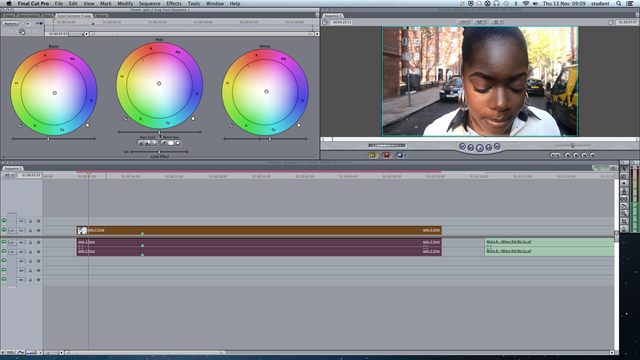Pick the mids eyedropper below Mids wheel
This screenshot has height=360, width=640.
(x=126, y=119)
